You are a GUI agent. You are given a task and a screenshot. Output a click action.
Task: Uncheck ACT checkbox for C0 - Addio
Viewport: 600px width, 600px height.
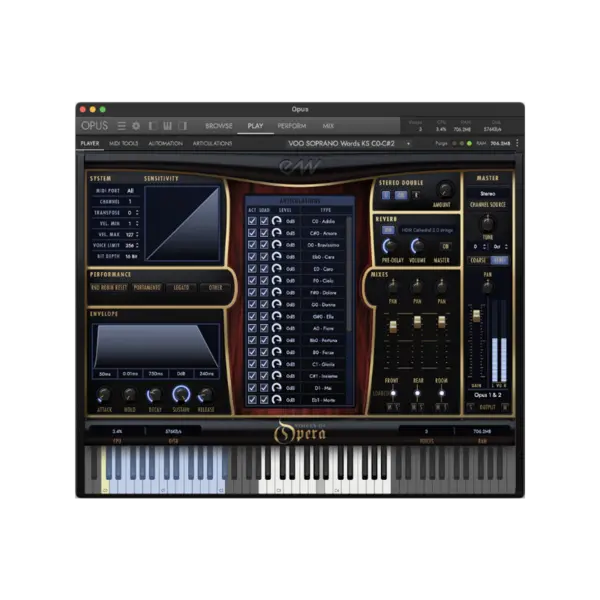[252, 221]
